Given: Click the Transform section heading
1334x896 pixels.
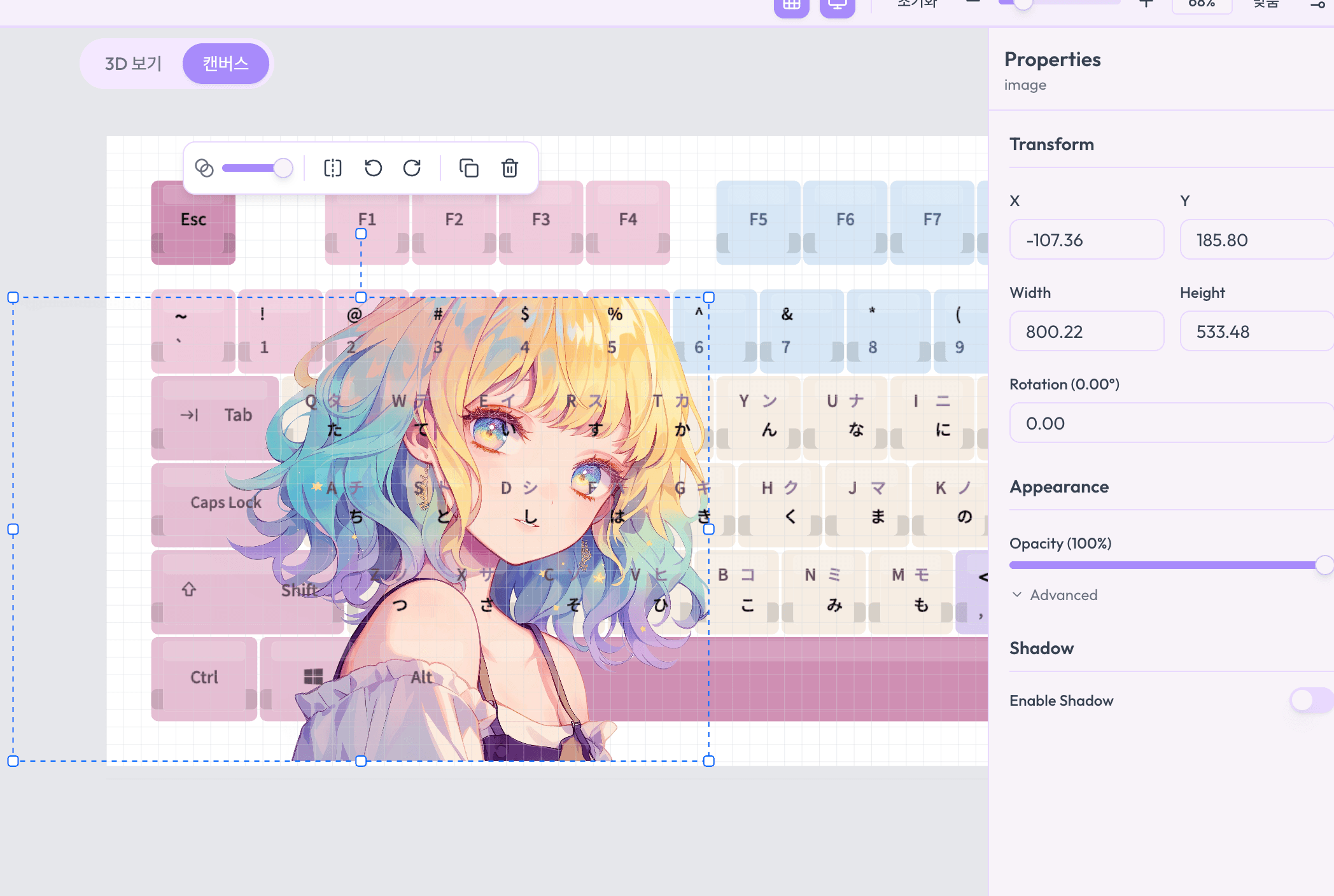Looking at the screenshot, I should 1051,144.
